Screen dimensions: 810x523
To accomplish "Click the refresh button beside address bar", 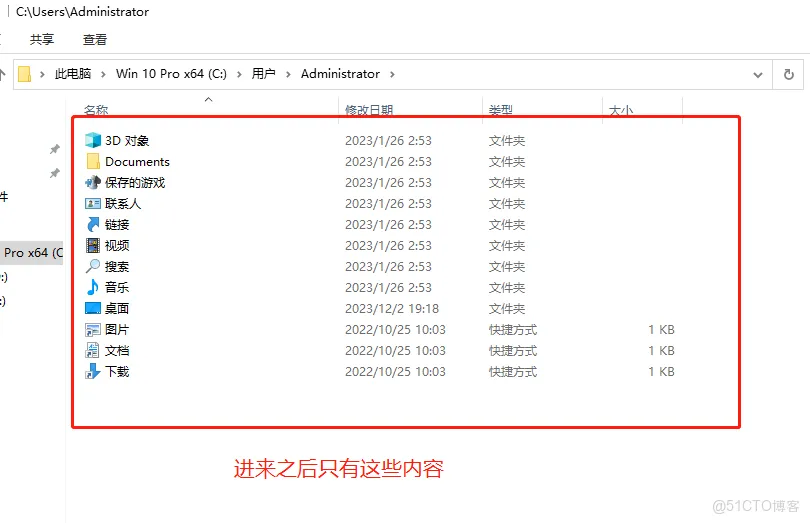I will (789, 74).
